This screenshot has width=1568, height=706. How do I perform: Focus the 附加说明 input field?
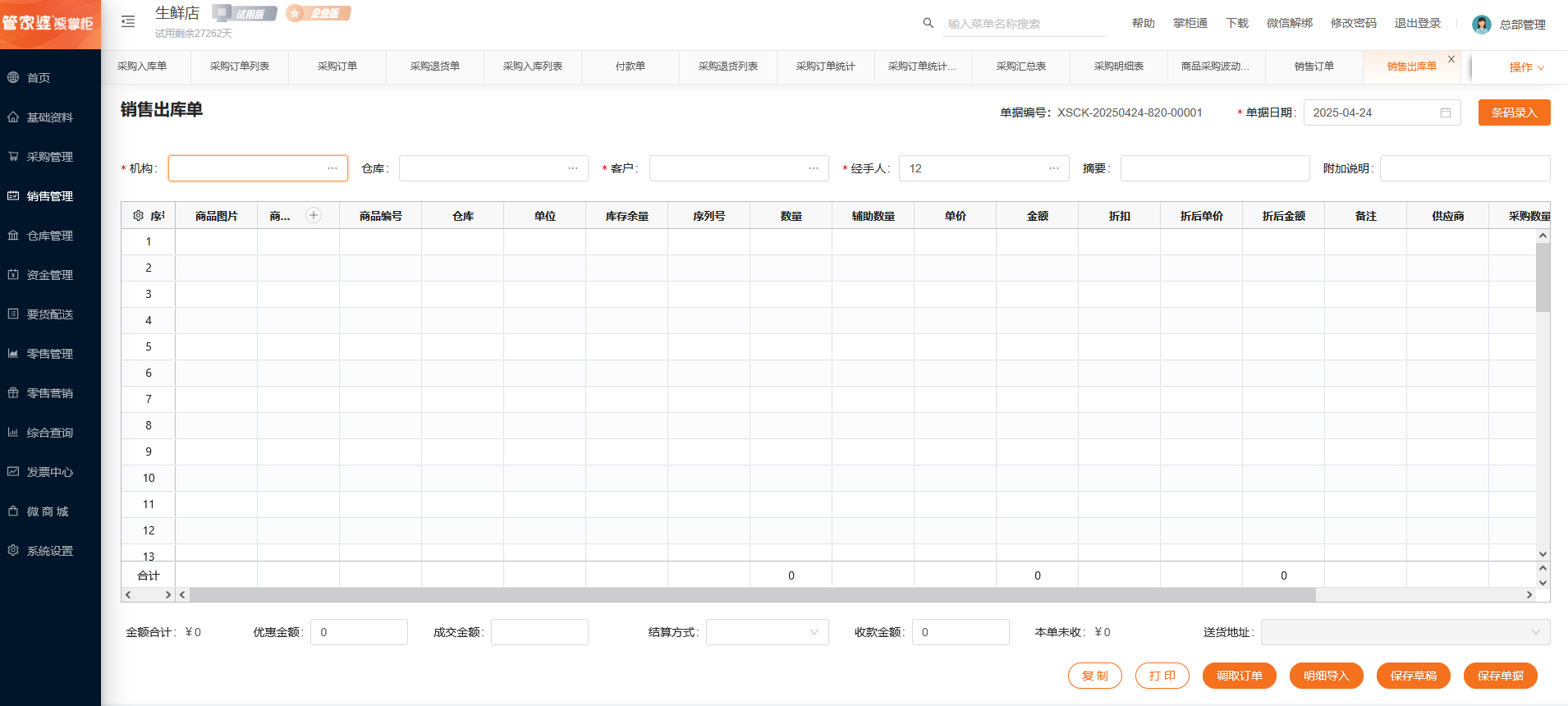click(x=1465, y=168)
